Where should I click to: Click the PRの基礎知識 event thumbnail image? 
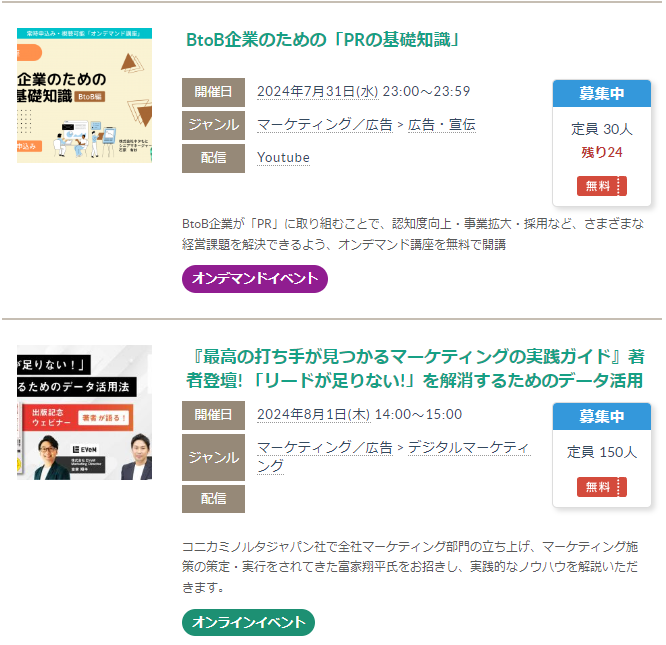click(x=85, y=95)
